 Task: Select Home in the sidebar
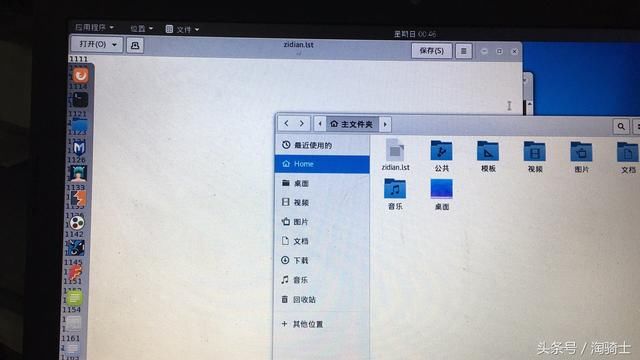(x=322, y=164)
